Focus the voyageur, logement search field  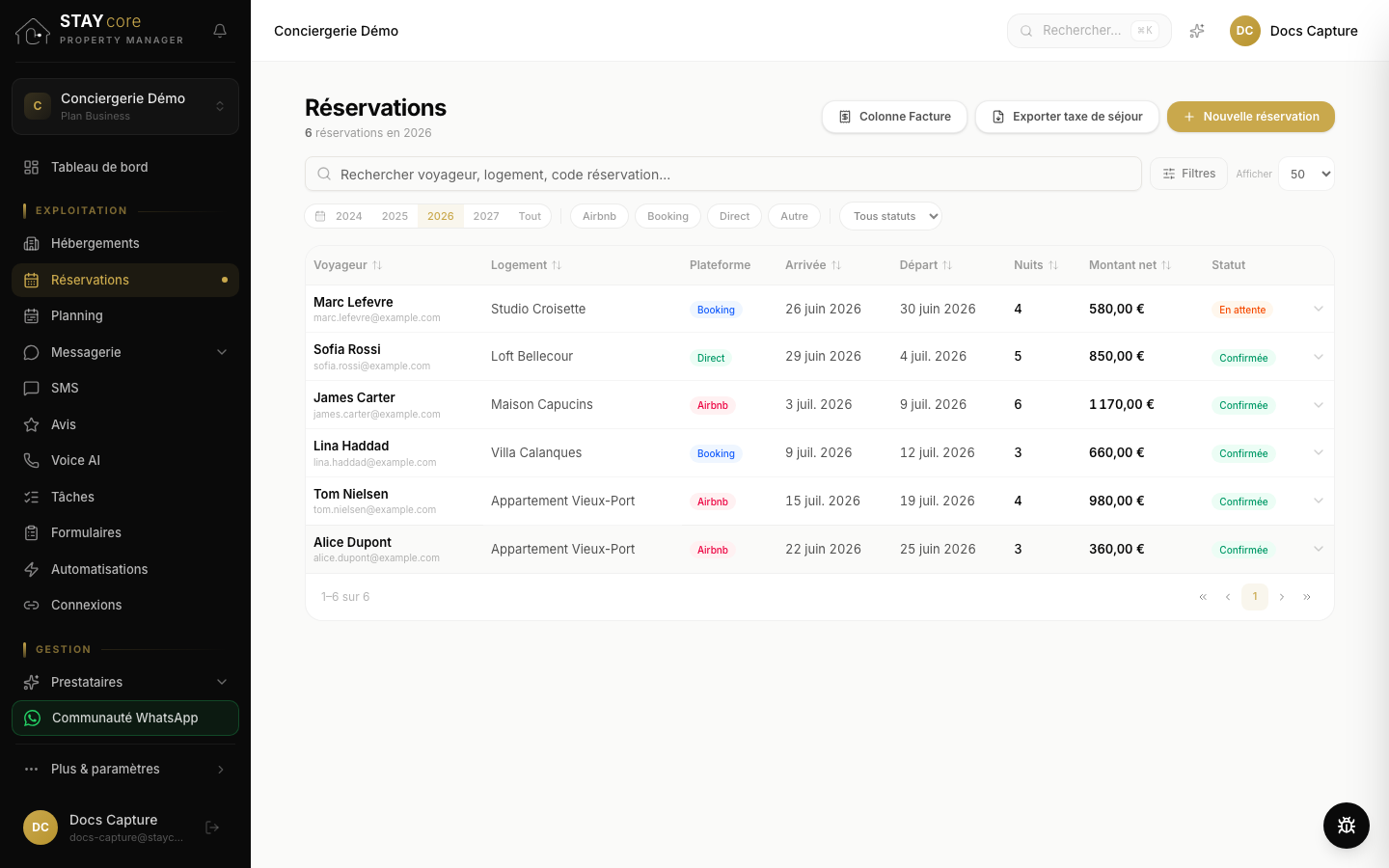click(723, 174)
